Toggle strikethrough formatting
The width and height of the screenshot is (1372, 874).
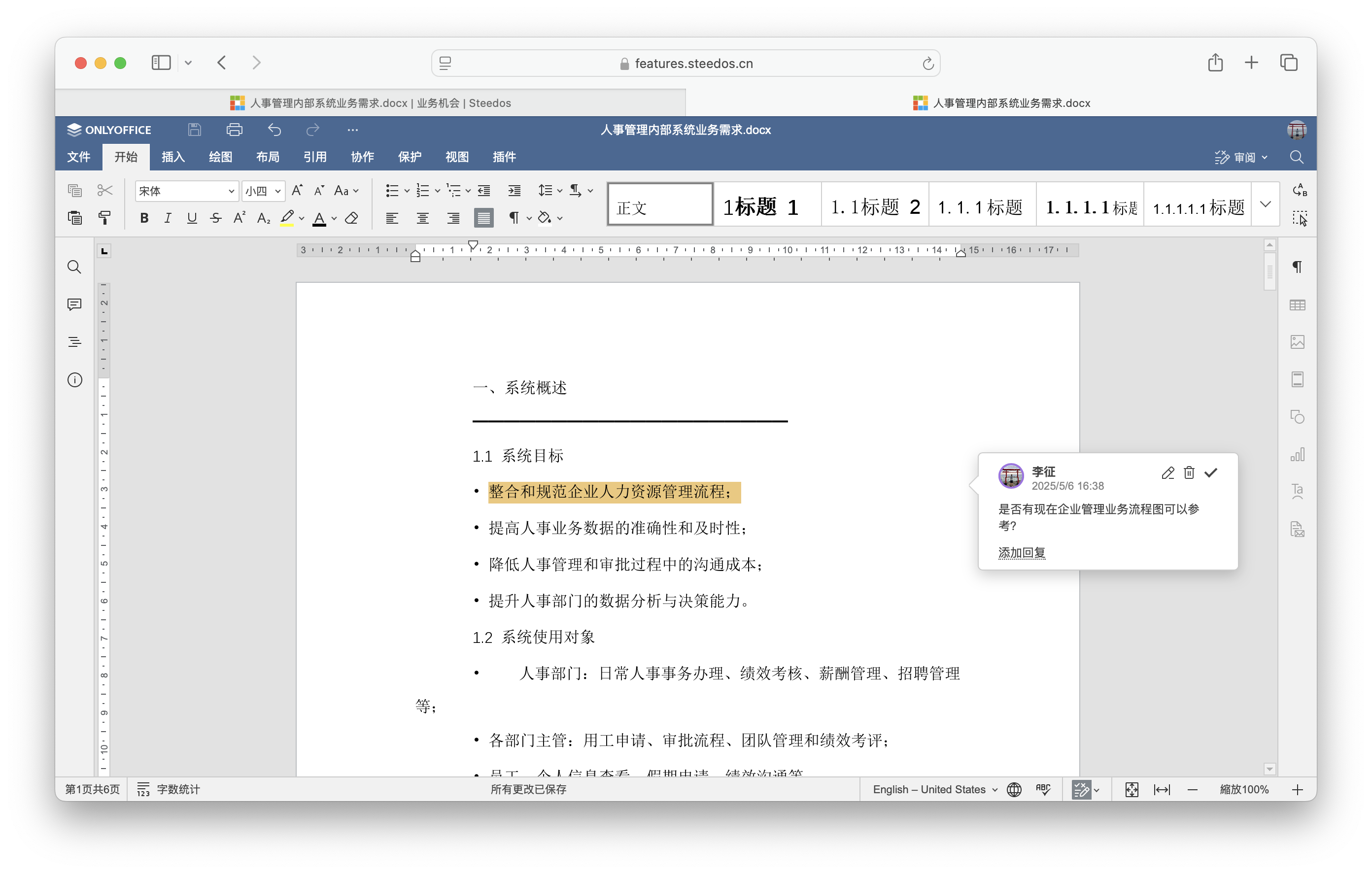click(x=215, y=218)
